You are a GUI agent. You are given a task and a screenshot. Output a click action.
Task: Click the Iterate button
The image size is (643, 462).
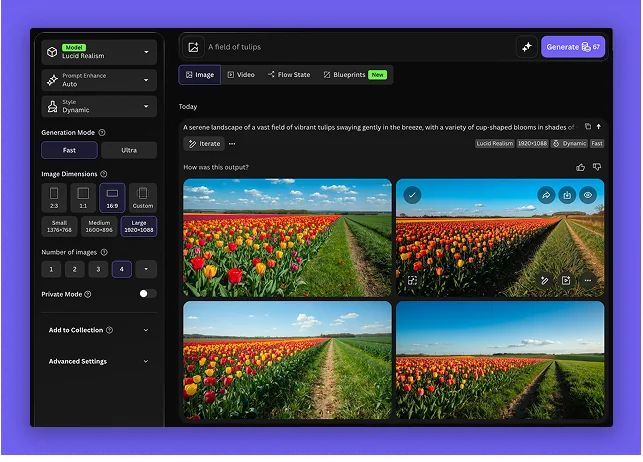click(204, 143)
